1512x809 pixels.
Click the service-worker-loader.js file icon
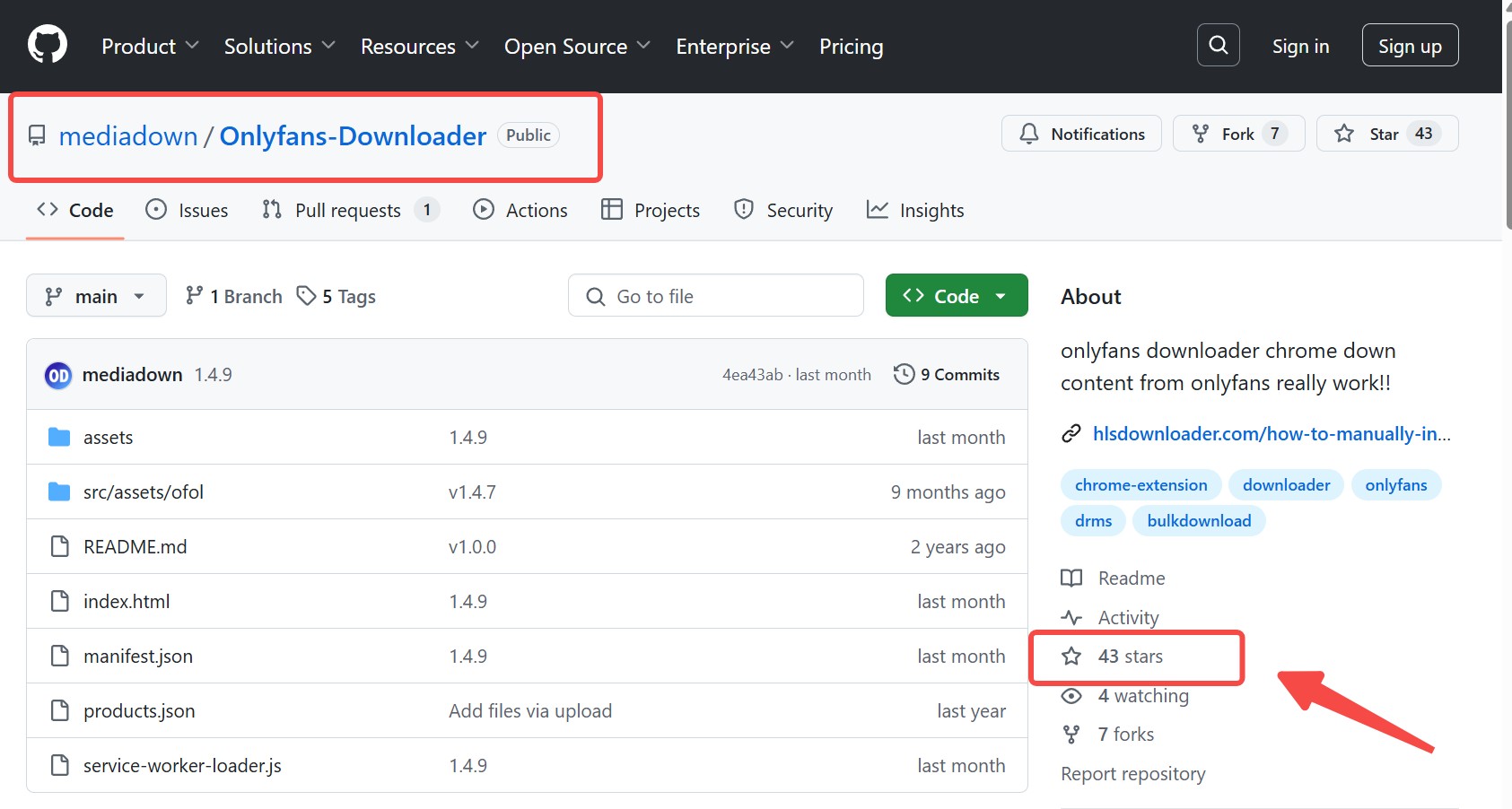pyautogui.click(x=59, y=765)
